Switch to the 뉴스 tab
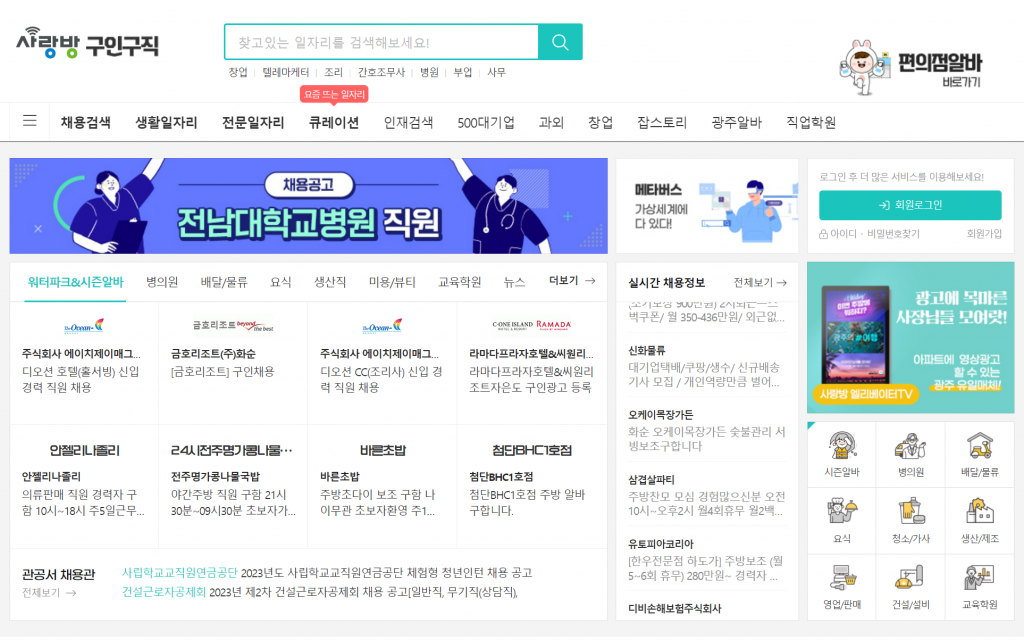This screenshot has height=640, width=1024. (x=514, y=282)
